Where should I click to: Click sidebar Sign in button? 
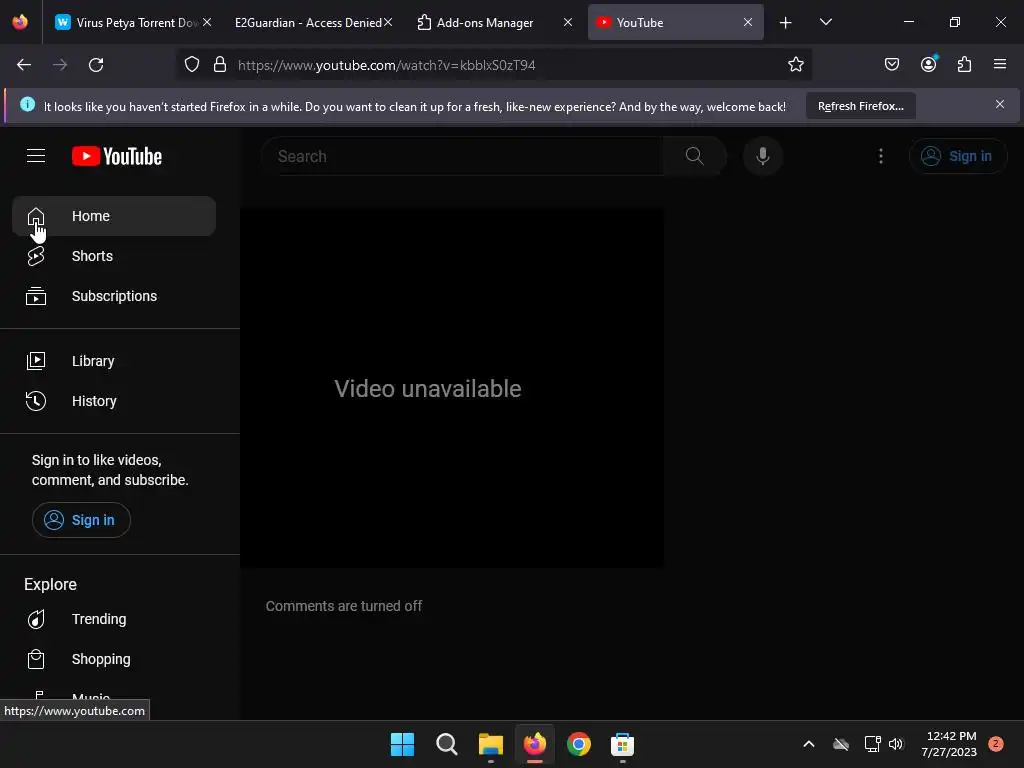click(x=81, y=520)
